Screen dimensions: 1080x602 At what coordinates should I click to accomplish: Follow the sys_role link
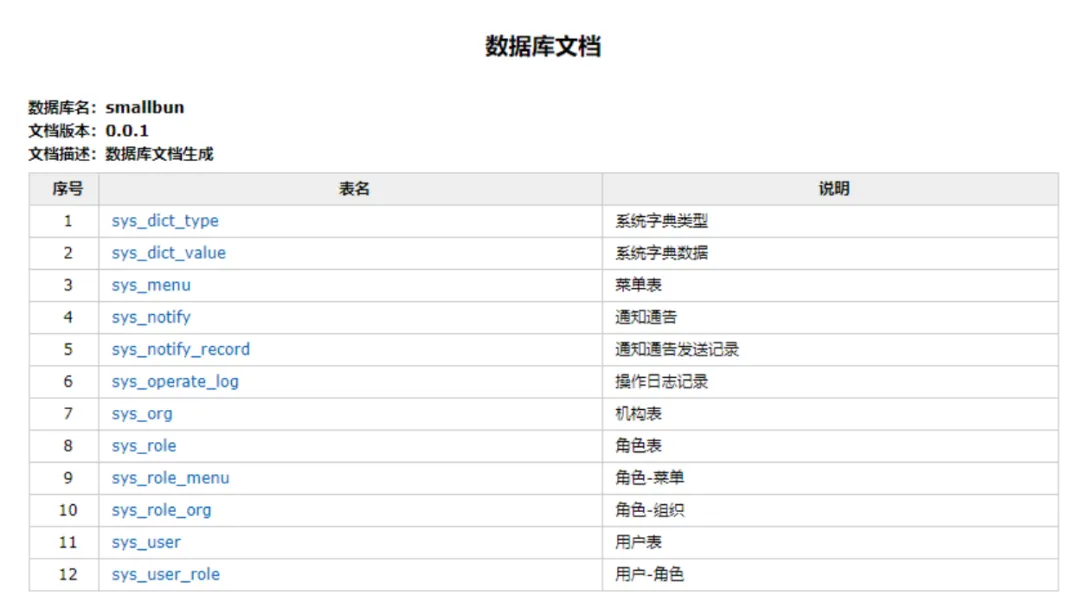[x=144, y=446]
